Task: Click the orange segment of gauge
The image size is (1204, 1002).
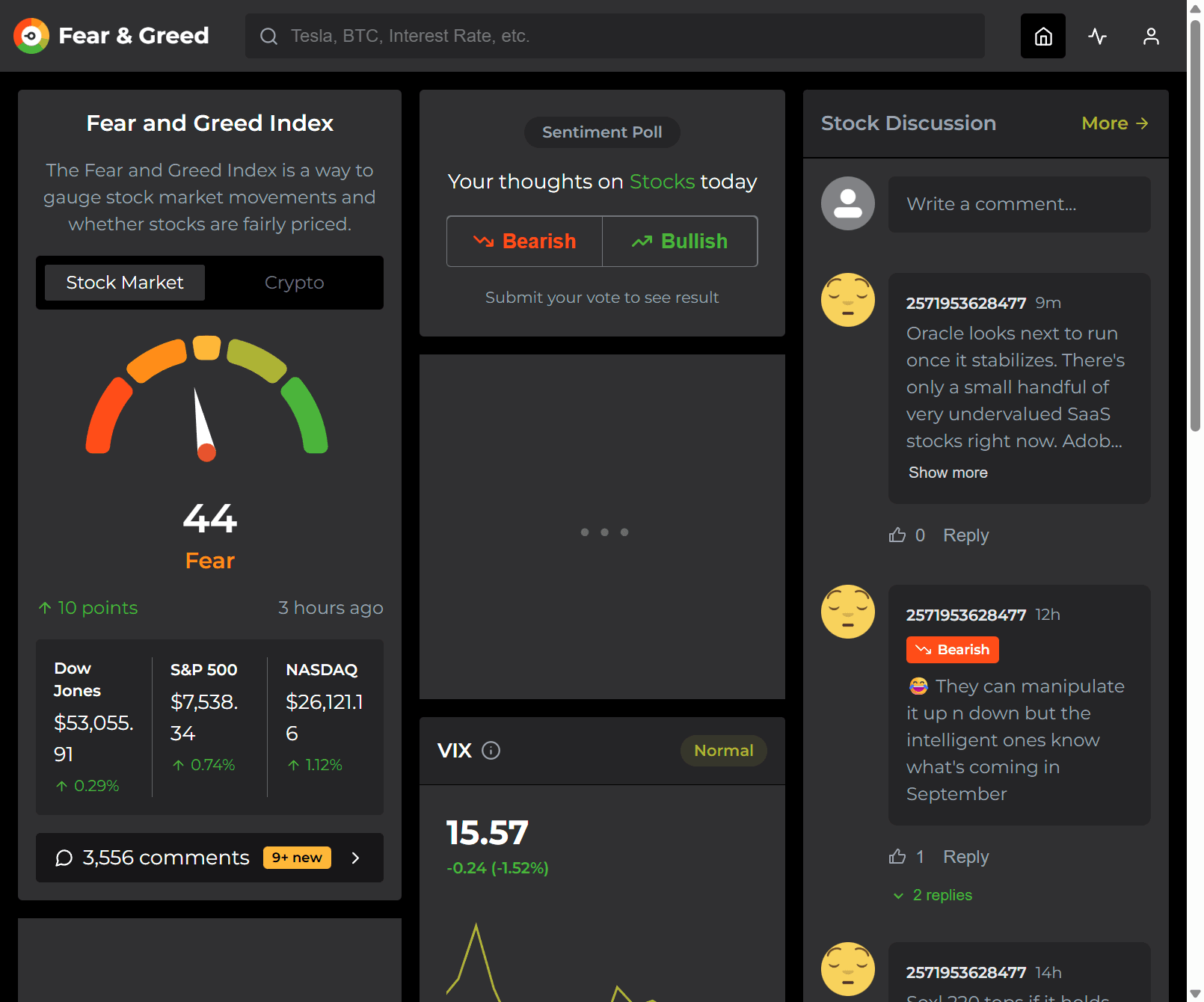Action: [x=157, y=360]
